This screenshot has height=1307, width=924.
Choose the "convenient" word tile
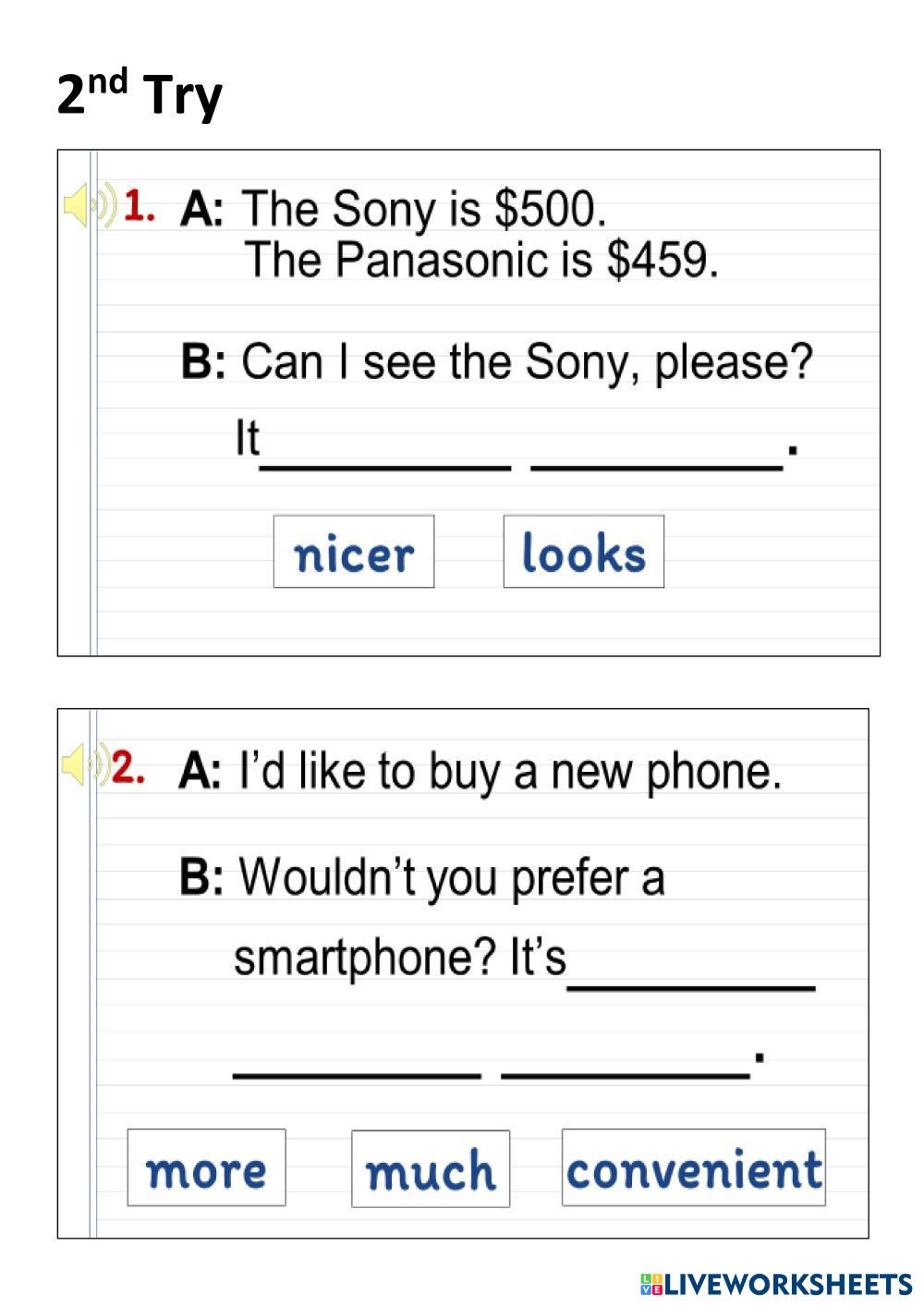693,1168
